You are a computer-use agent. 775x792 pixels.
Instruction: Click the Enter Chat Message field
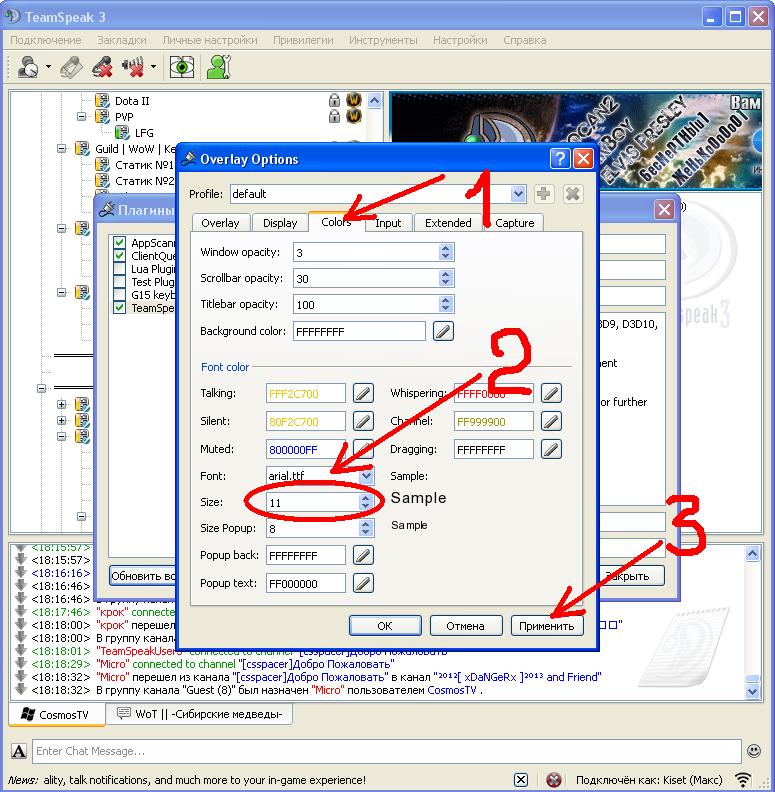387,751
